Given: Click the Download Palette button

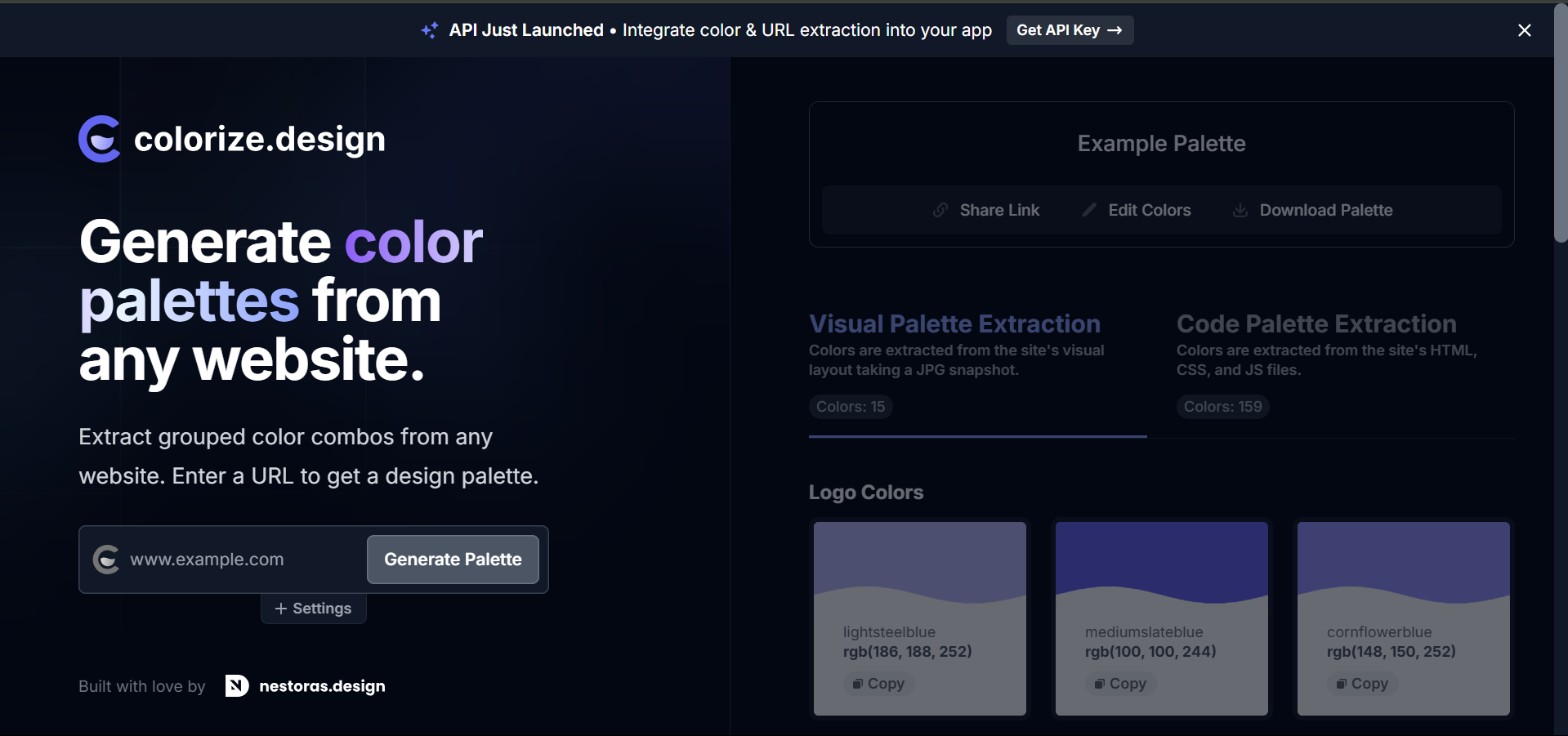Looking at the screenshot, I should point(1312,210).
